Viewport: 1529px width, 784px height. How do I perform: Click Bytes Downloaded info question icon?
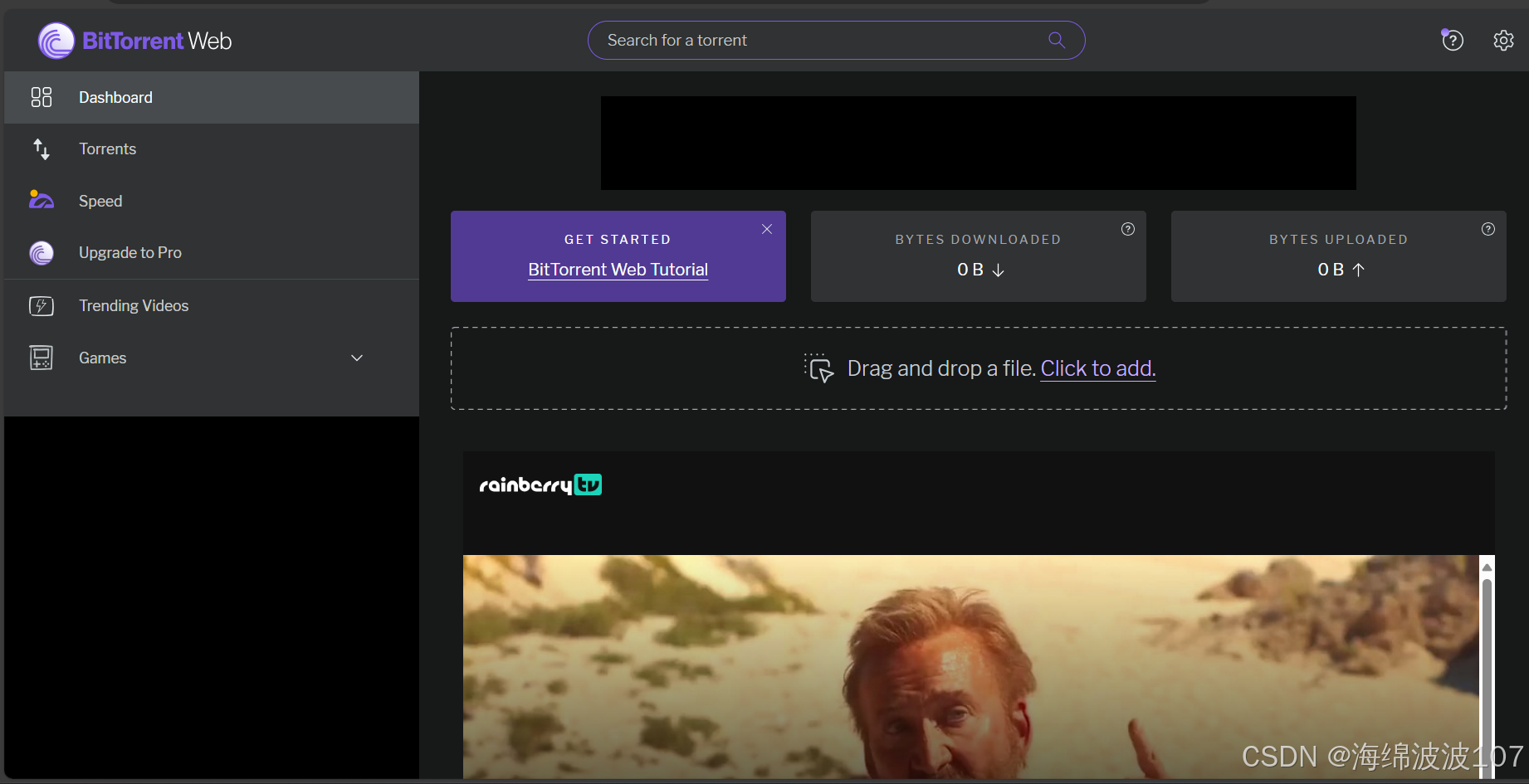click(x=1128, y=229)
